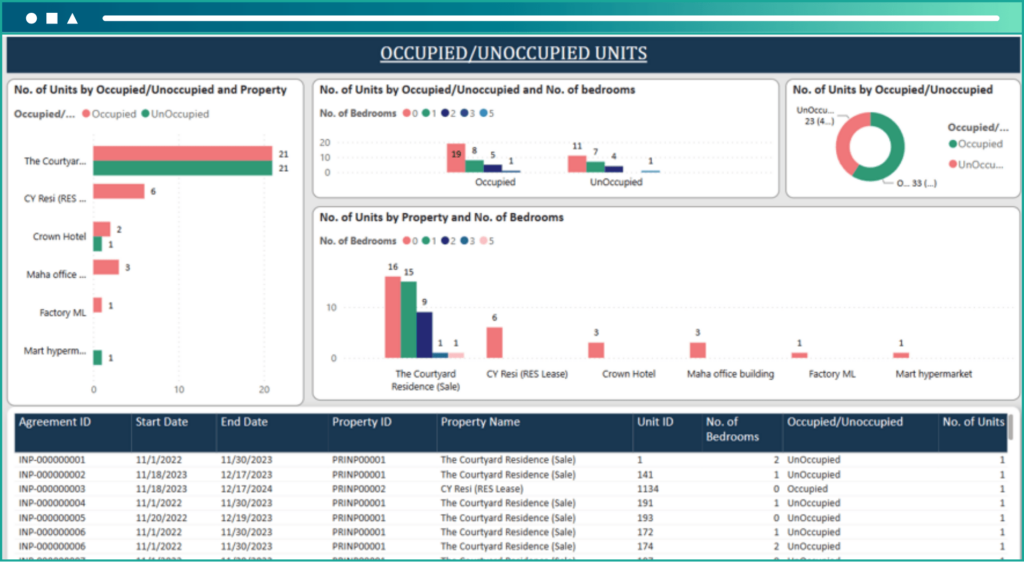The image size is (1024, 562).
Task: Click the UnOccupied legend marker in property chart
Action: point(145,114)
